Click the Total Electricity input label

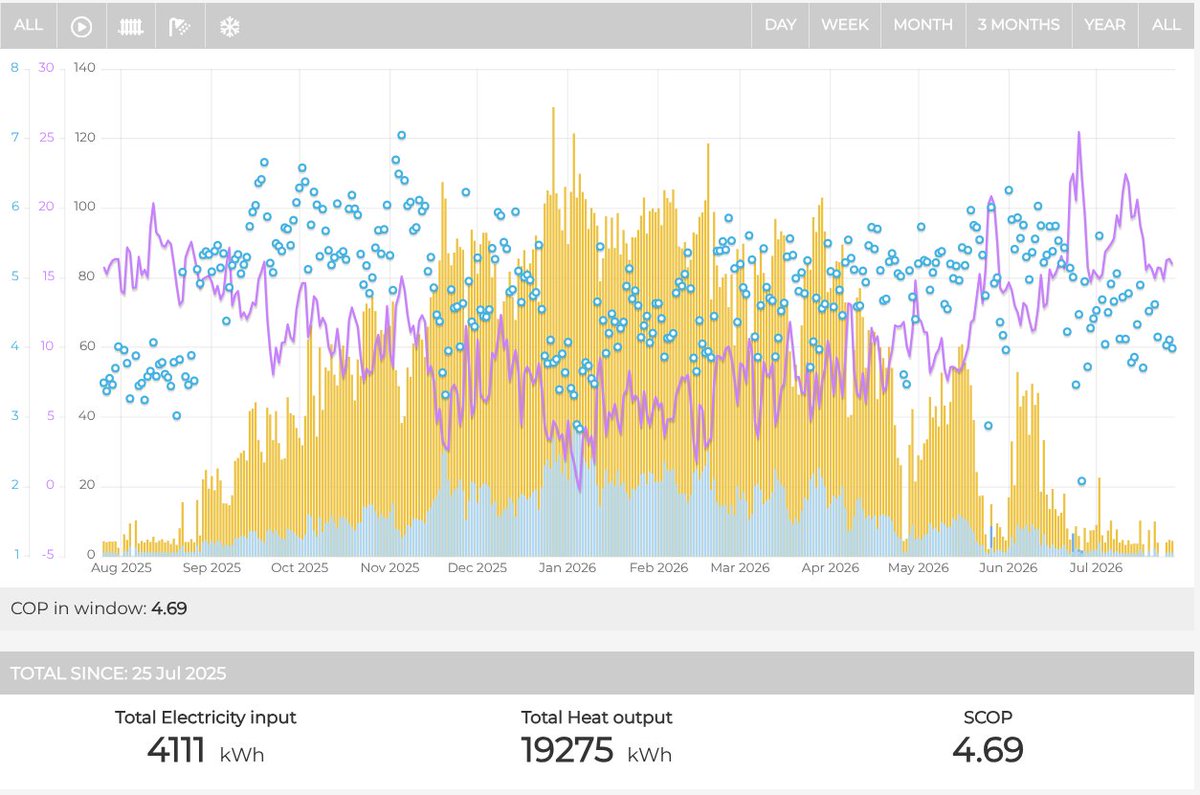205,717
